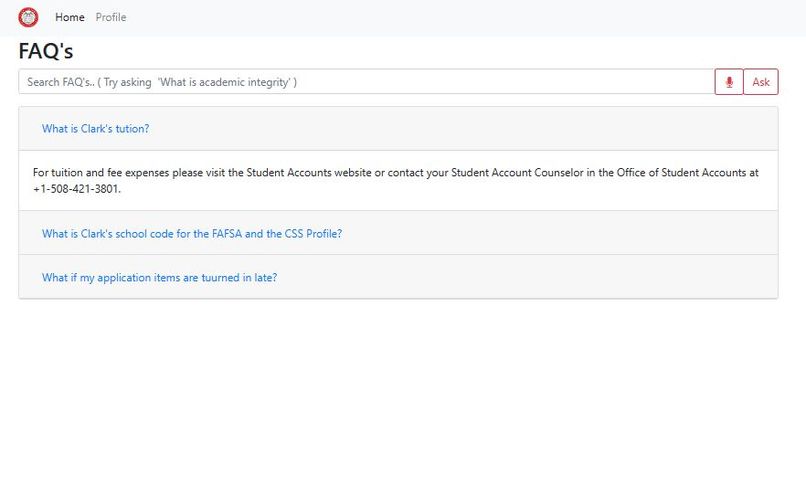Screen dimensions: 806x486
Task: Click the red university seal logo
Action: 28,17
